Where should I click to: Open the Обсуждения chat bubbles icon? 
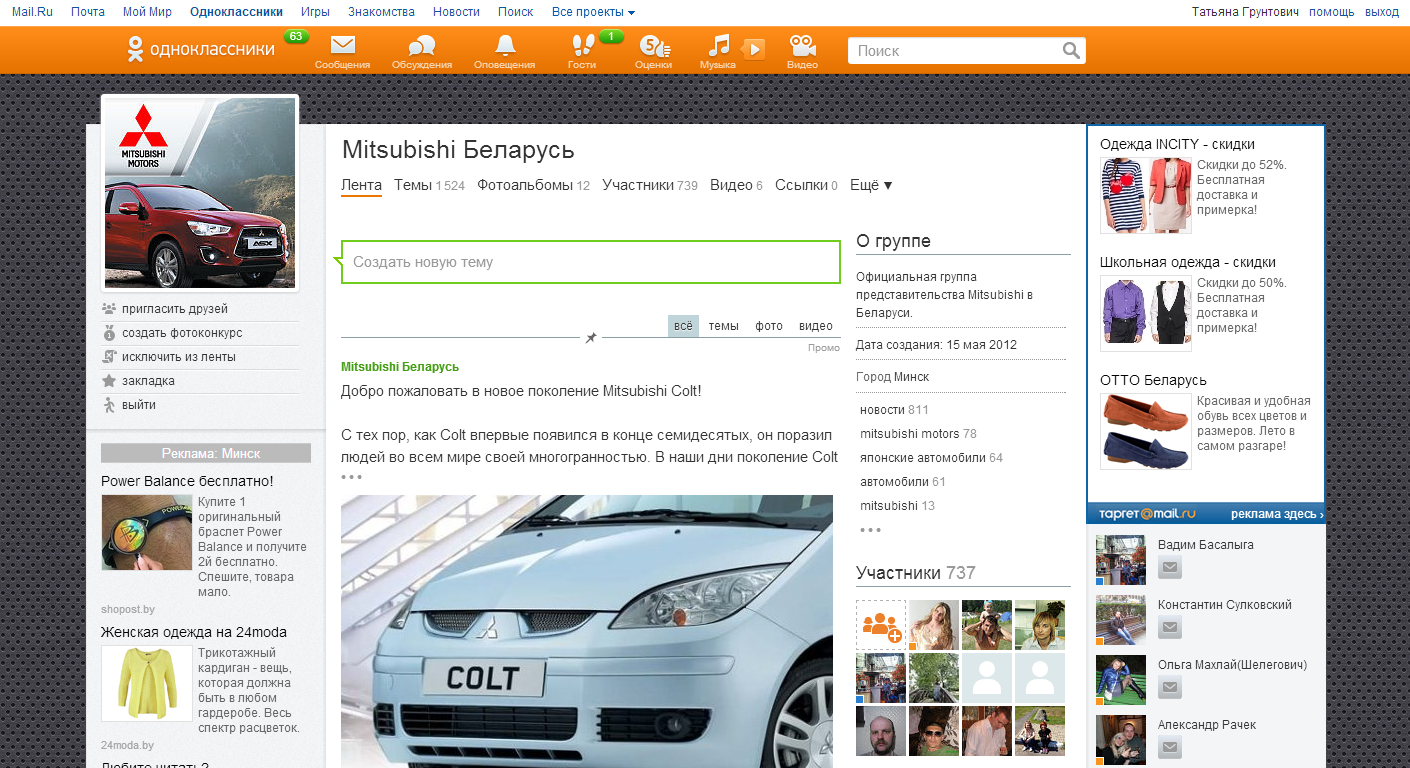(x=422, y=45)
